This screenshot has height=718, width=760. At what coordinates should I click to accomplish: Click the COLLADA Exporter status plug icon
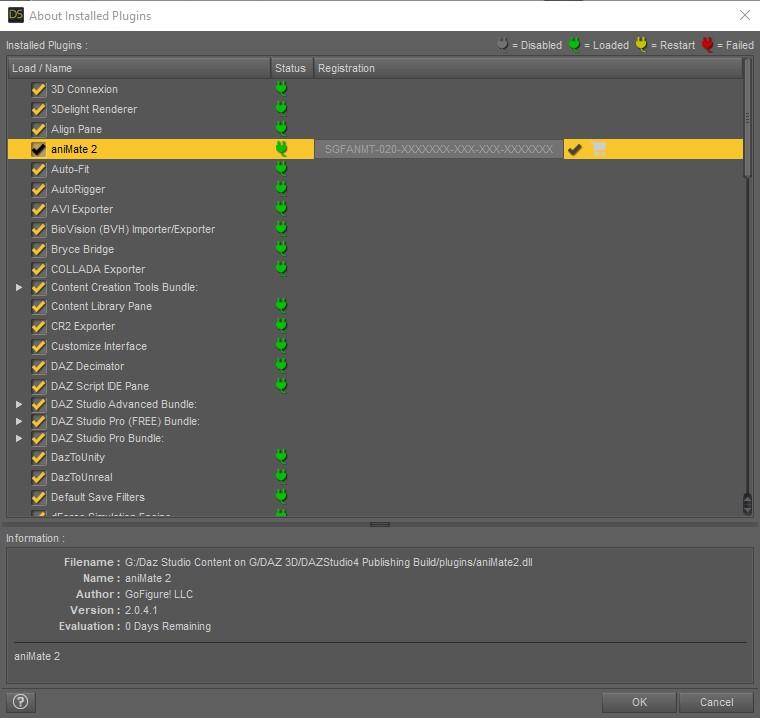pyautogui.click(x=281, y=268)
